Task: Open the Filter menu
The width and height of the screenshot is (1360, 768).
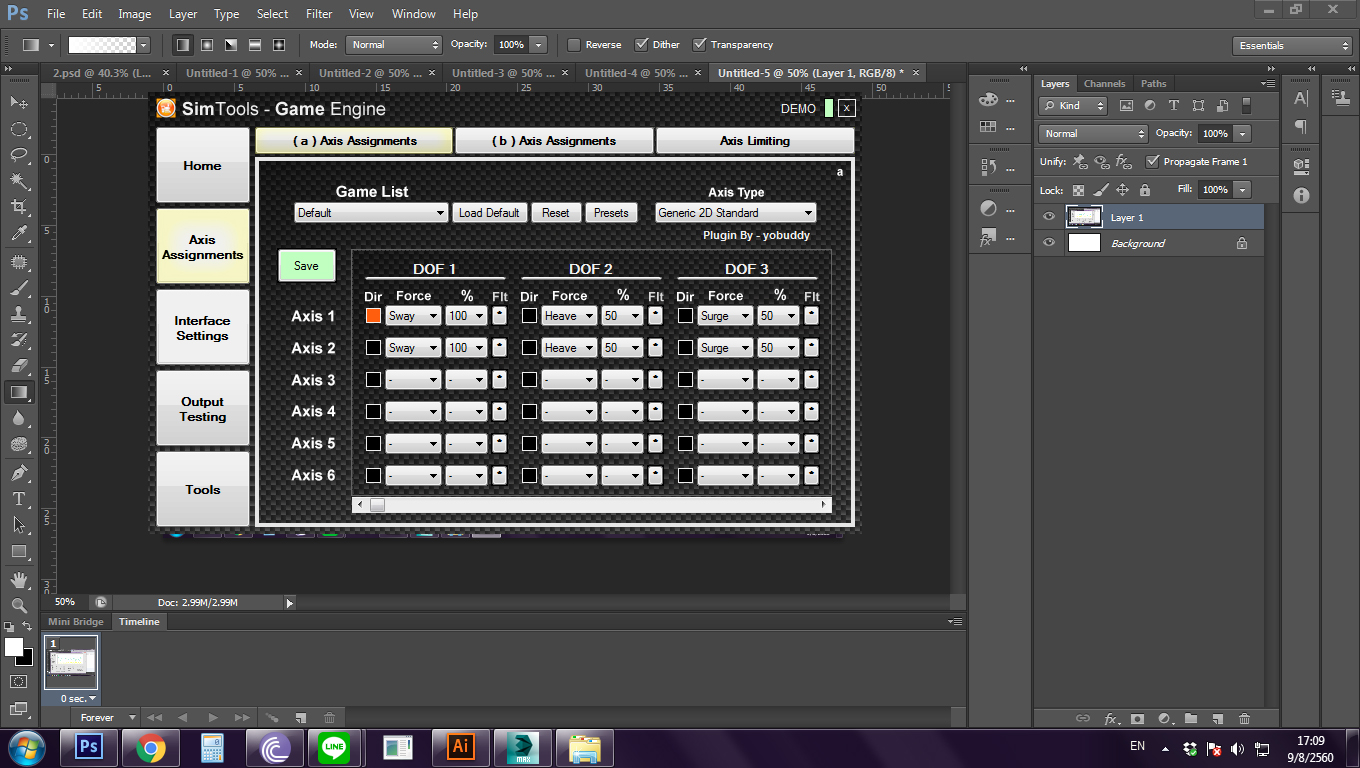Action: [319, 14]
